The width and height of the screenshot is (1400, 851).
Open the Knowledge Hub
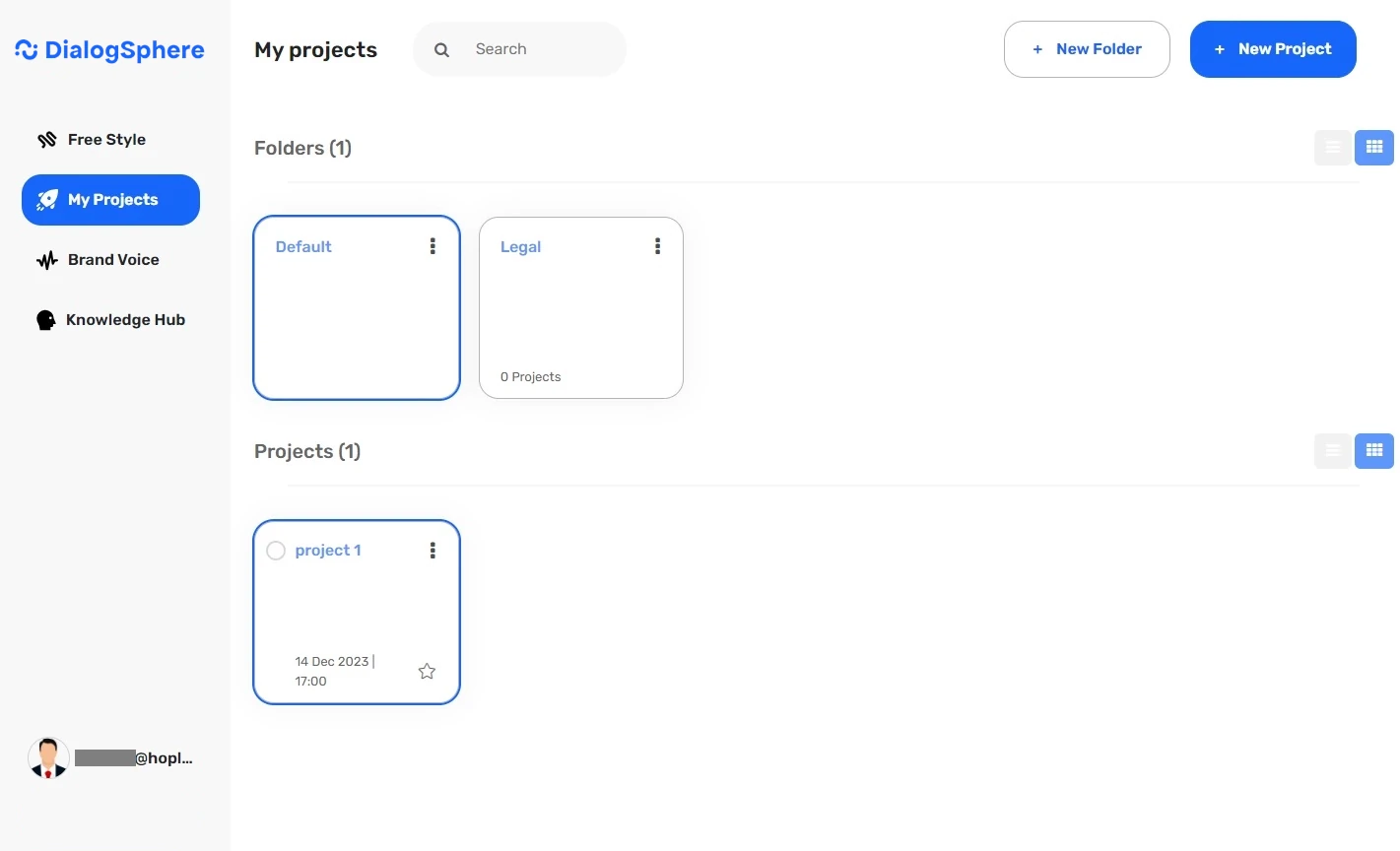coord(125,319)
